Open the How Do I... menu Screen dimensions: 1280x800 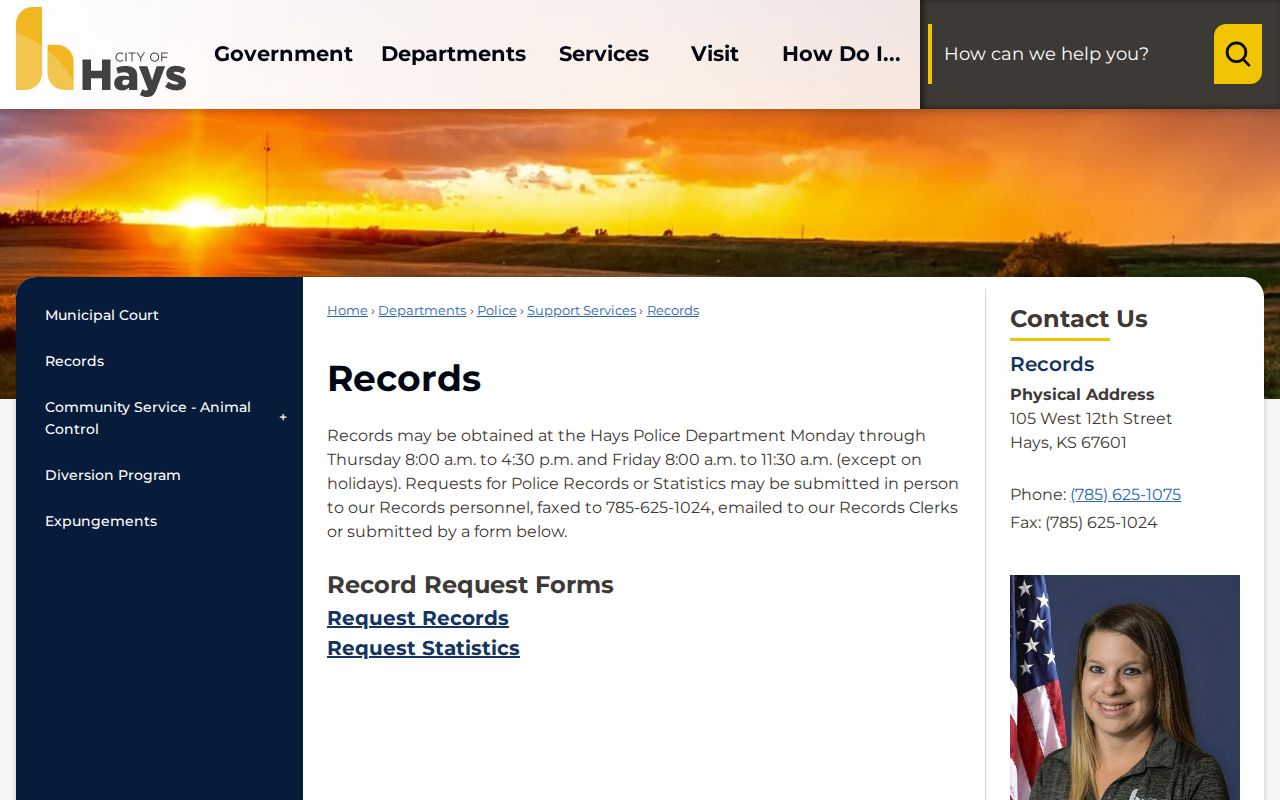[841, 54]
